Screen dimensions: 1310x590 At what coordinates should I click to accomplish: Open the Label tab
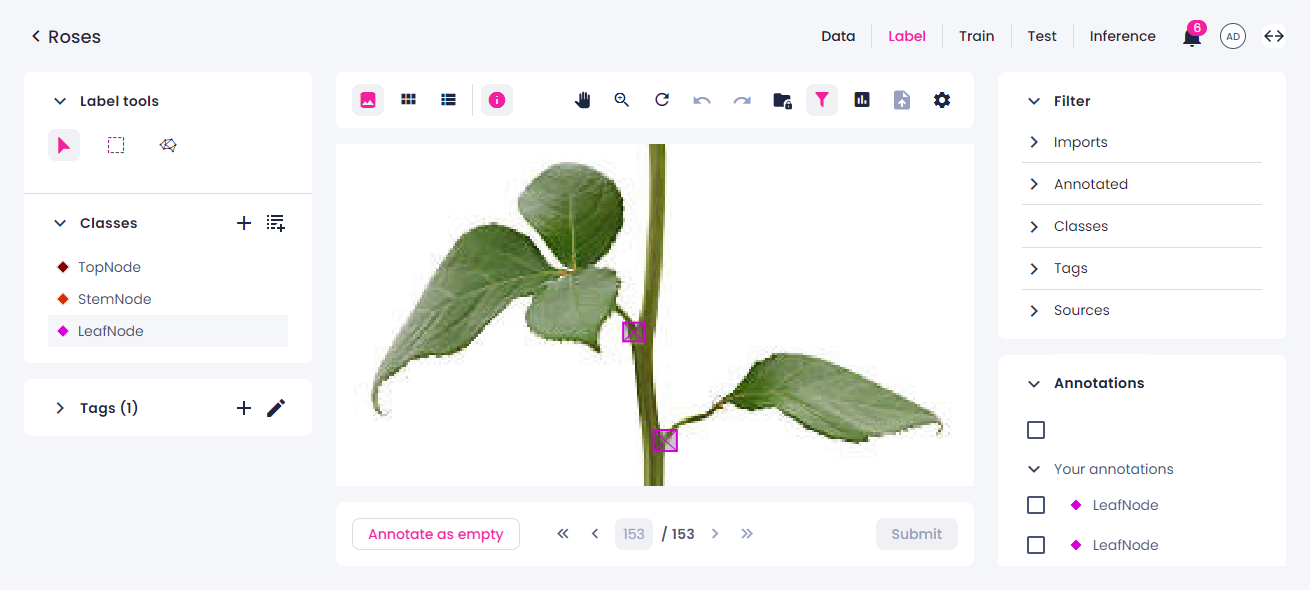907,36
